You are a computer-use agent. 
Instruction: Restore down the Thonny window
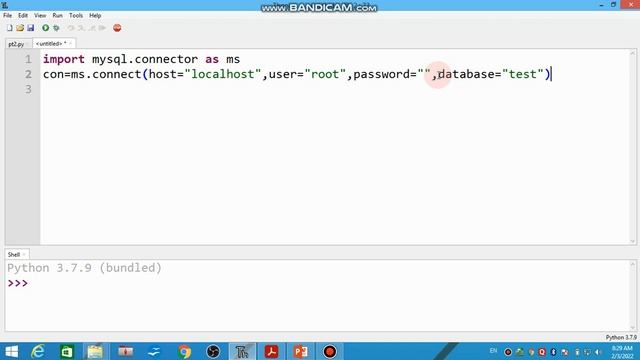[x=613, y=5]
